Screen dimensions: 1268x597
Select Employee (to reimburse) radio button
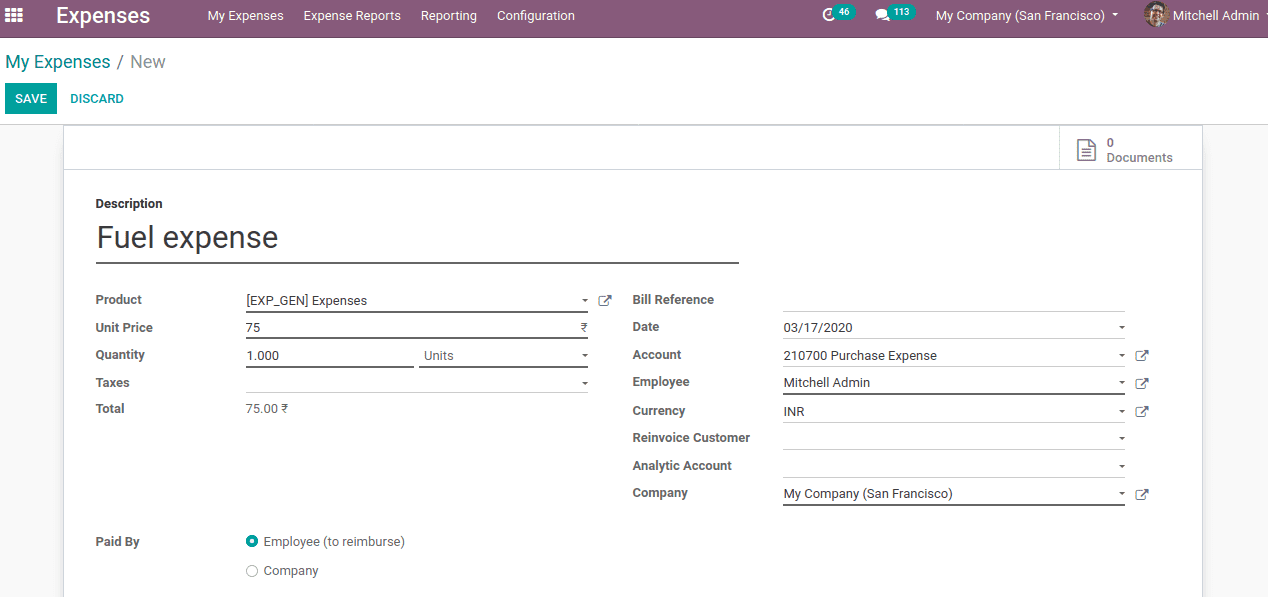(252, 541)
